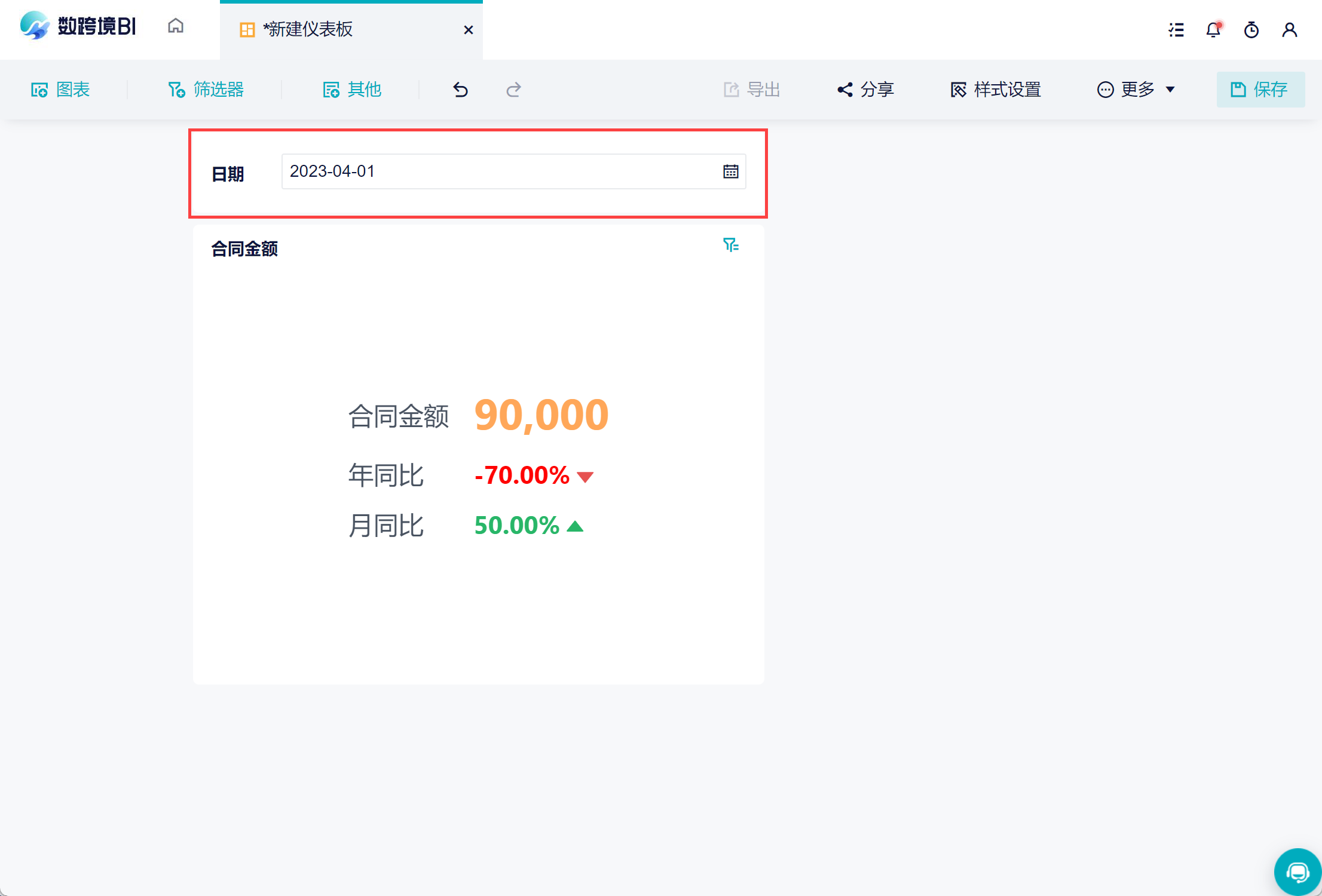Undo the last action
Screen dimensions: 1322x896
click(x=460, y=90)
